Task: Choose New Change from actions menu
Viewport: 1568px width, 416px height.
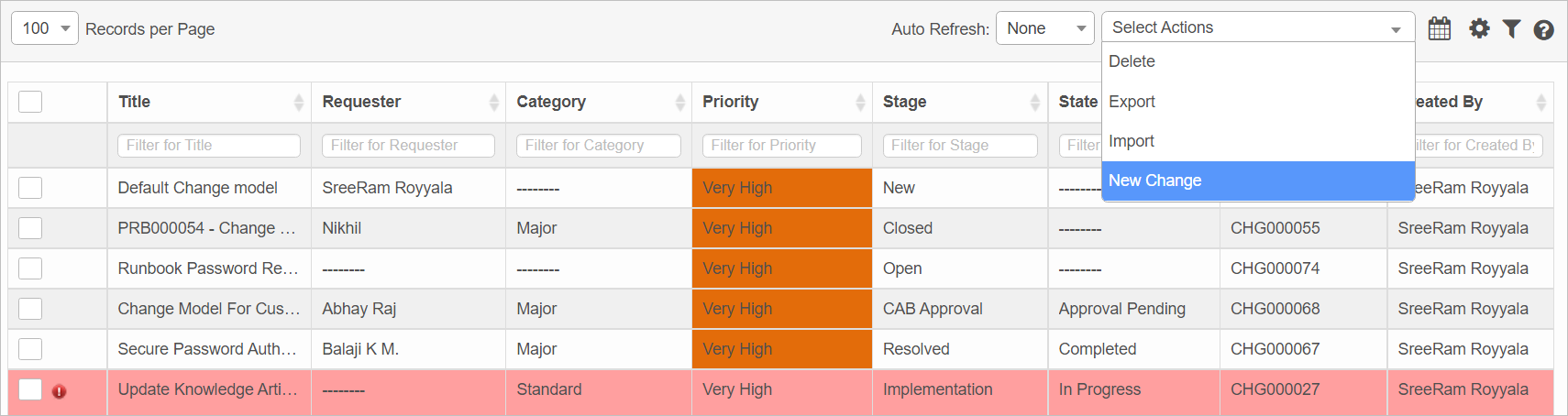Action: pyautogui.click(x=1155, y=181)
